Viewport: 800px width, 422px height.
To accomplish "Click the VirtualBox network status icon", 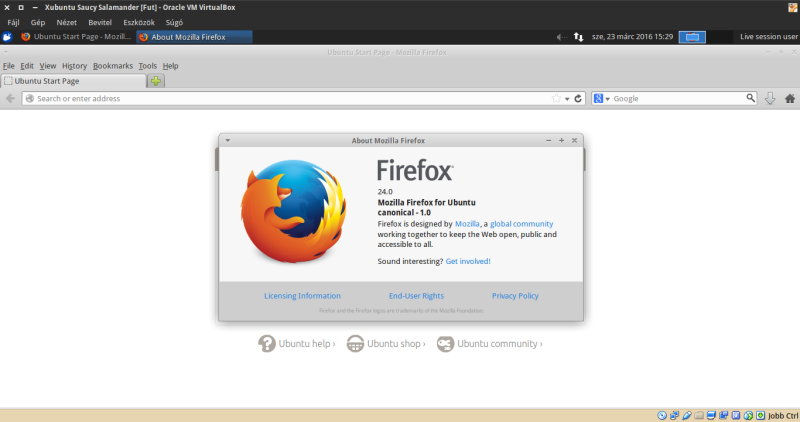I will [674, 415].
